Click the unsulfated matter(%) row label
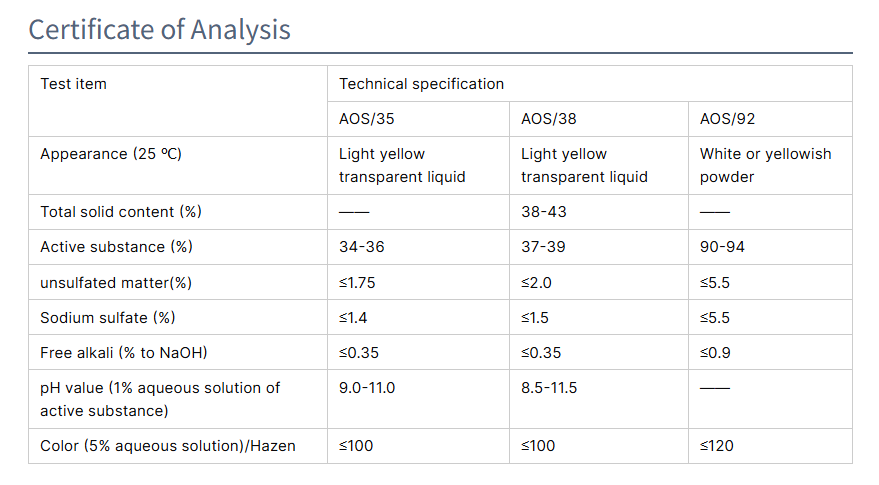 coord(115,282)
